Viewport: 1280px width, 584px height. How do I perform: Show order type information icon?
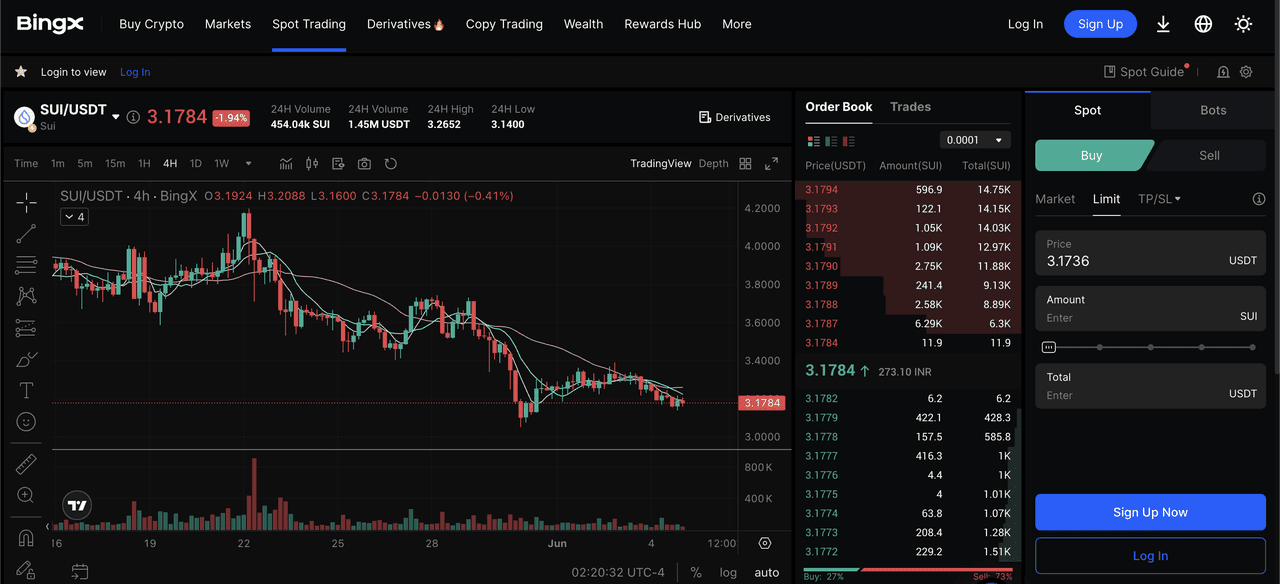coord(1259,199)
